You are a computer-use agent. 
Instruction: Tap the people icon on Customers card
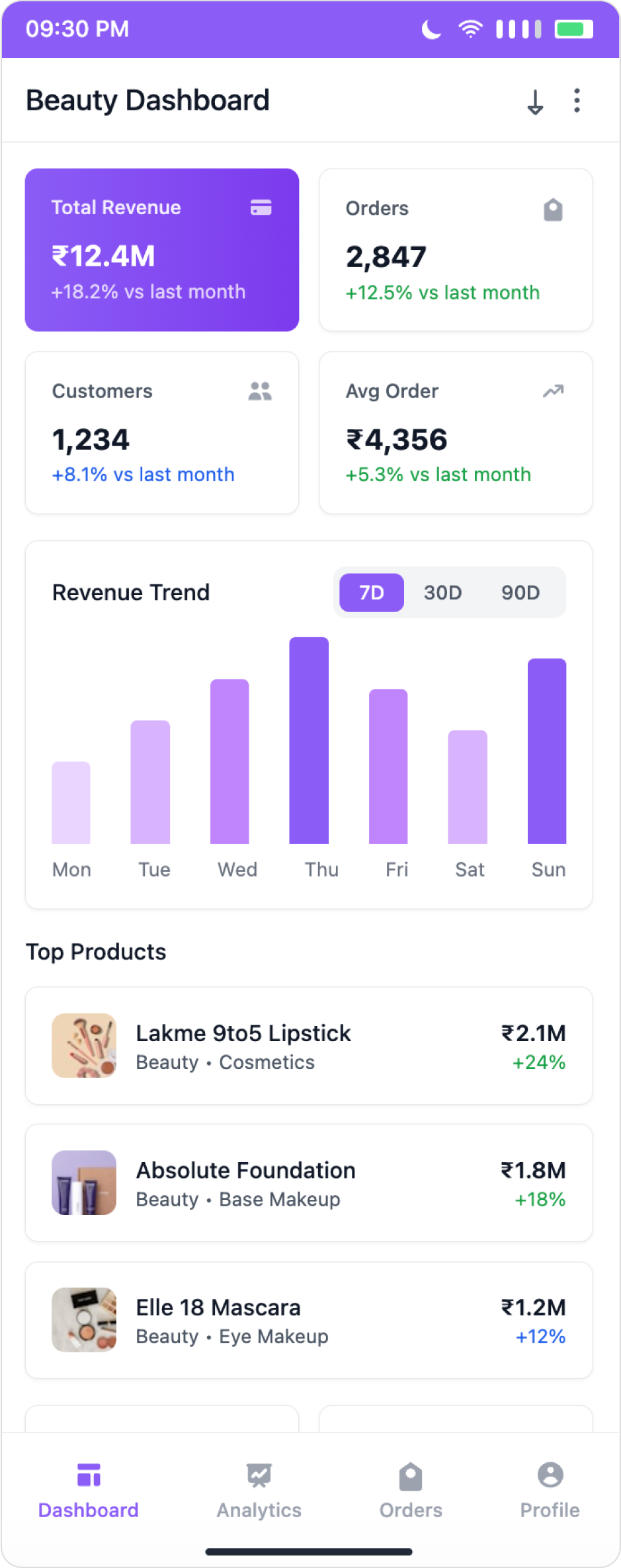click(x=260, y=391)
